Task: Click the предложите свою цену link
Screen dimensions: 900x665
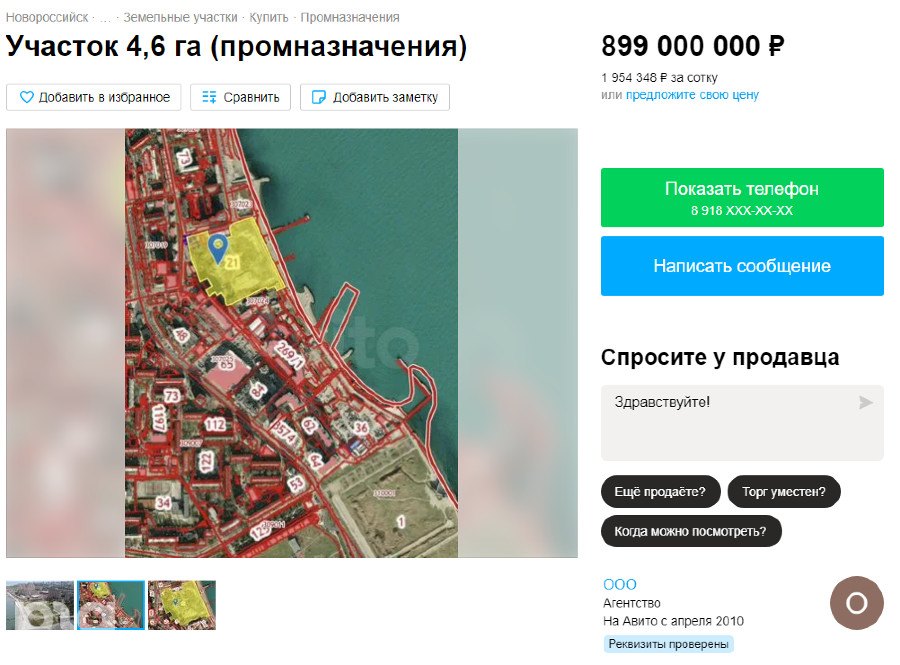Action: click(x=692, y=95)
